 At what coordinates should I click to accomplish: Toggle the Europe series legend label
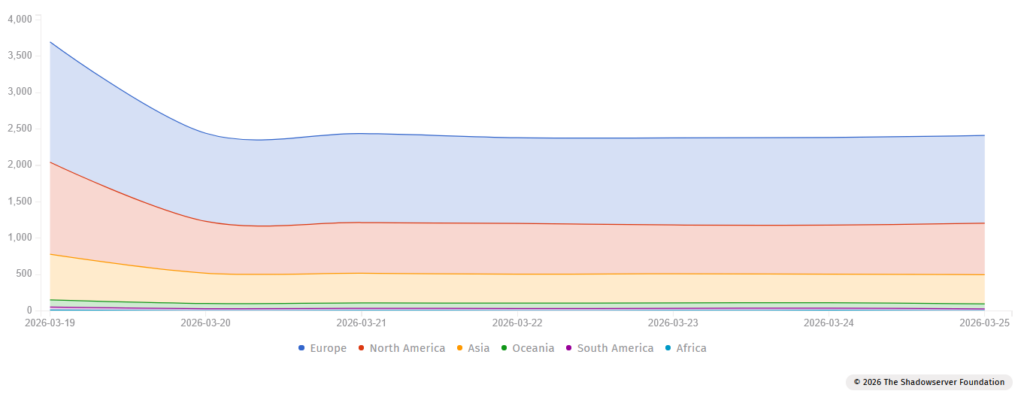(328, 348)
